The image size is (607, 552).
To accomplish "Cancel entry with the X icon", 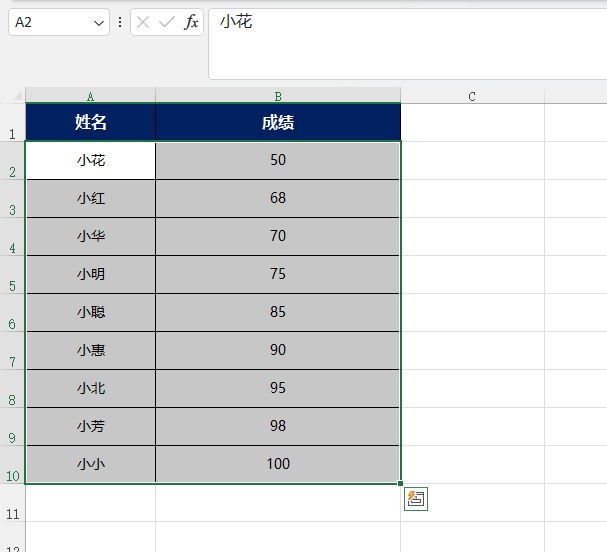I will point(143,22).
